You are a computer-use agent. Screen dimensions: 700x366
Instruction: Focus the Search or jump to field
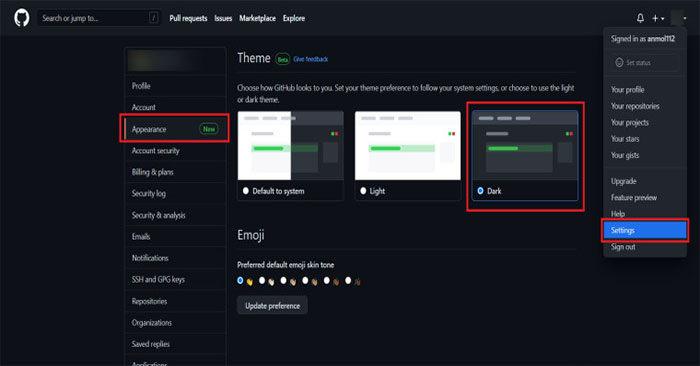point(99,18)
